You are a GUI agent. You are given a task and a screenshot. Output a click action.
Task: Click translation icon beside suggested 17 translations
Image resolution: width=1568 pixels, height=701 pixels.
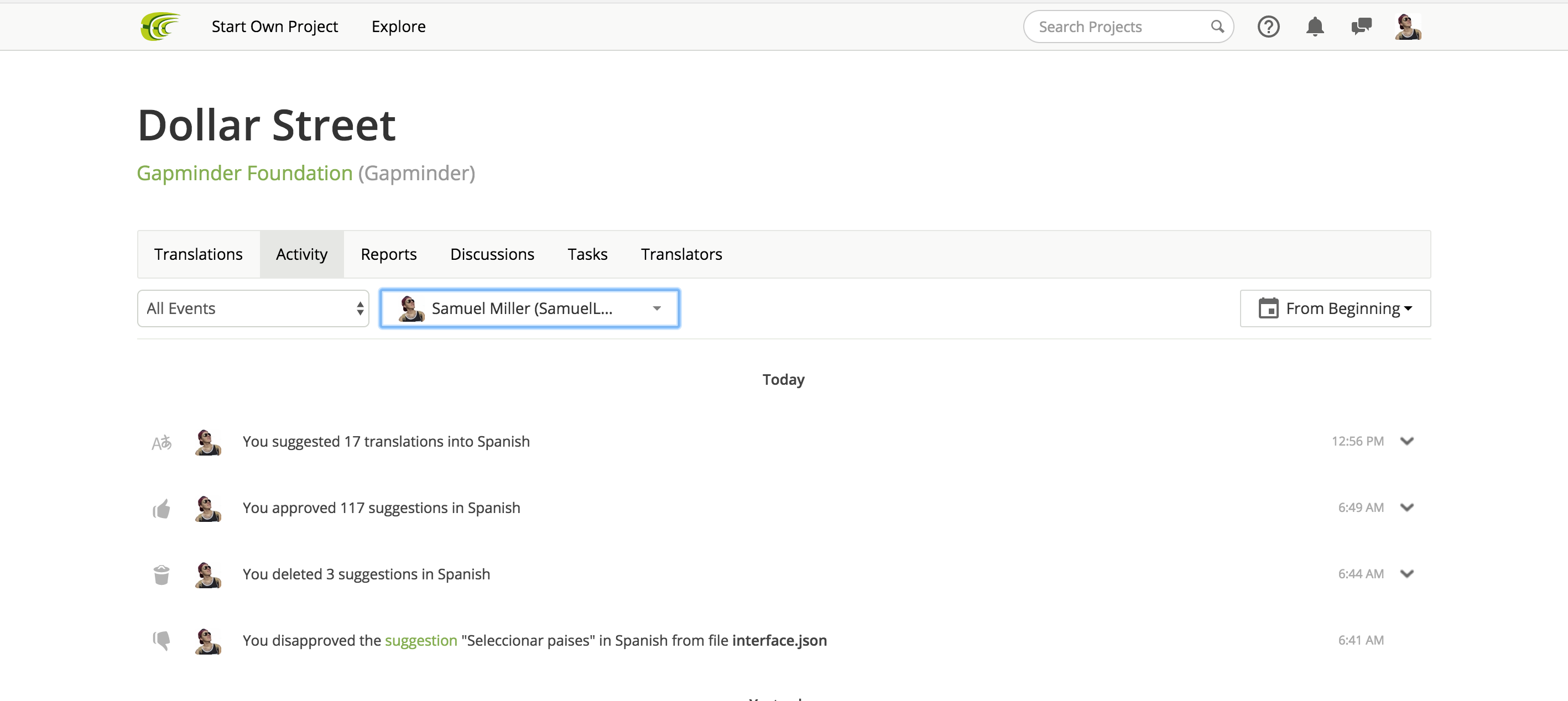point(162,442)
